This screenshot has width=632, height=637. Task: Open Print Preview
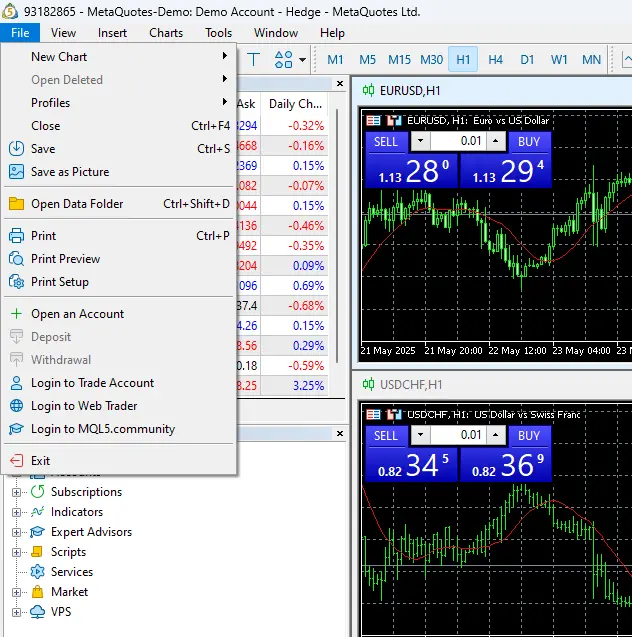point(65,259)
